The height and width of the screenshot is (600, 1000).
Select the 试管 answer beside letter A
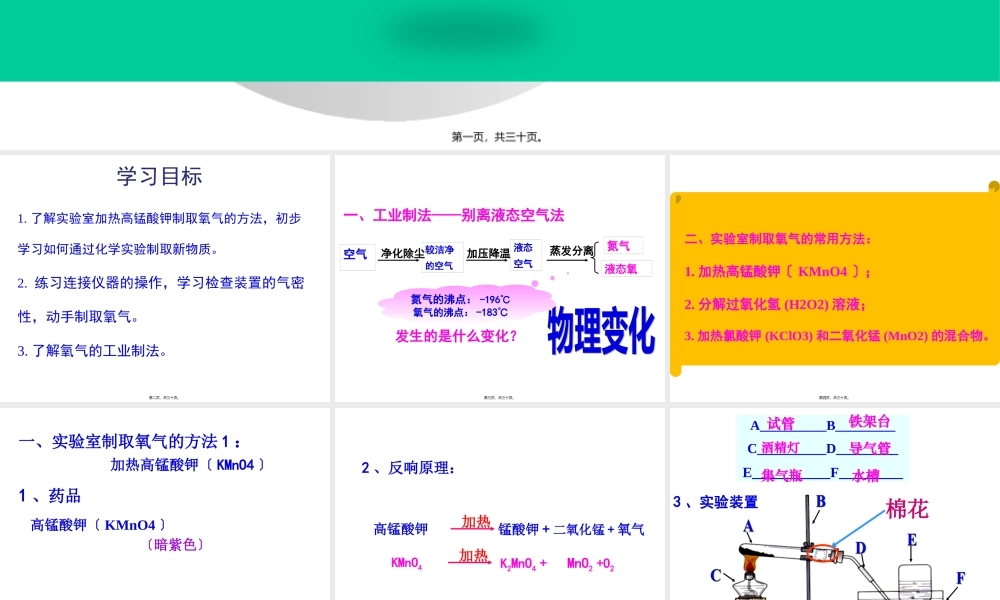pos(780,425)
